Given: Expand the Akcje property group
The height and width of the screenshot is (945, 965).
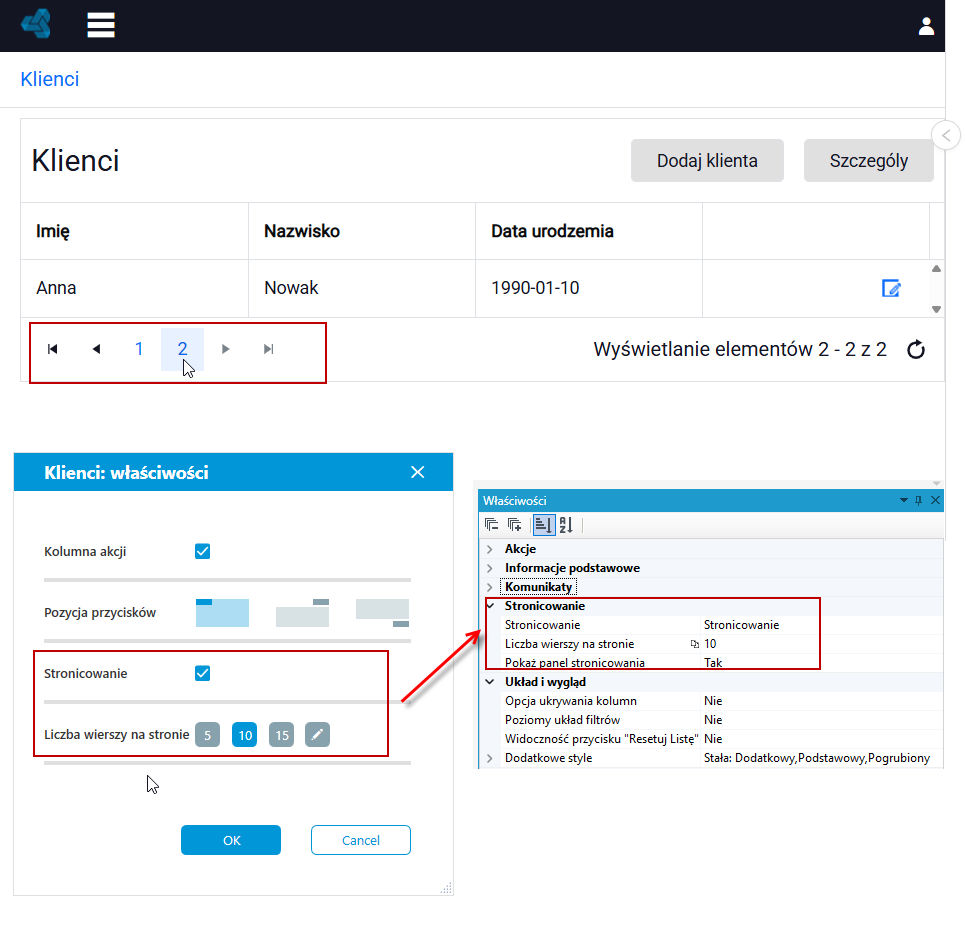Looking at the screenshot, I should tap(490, 549).
